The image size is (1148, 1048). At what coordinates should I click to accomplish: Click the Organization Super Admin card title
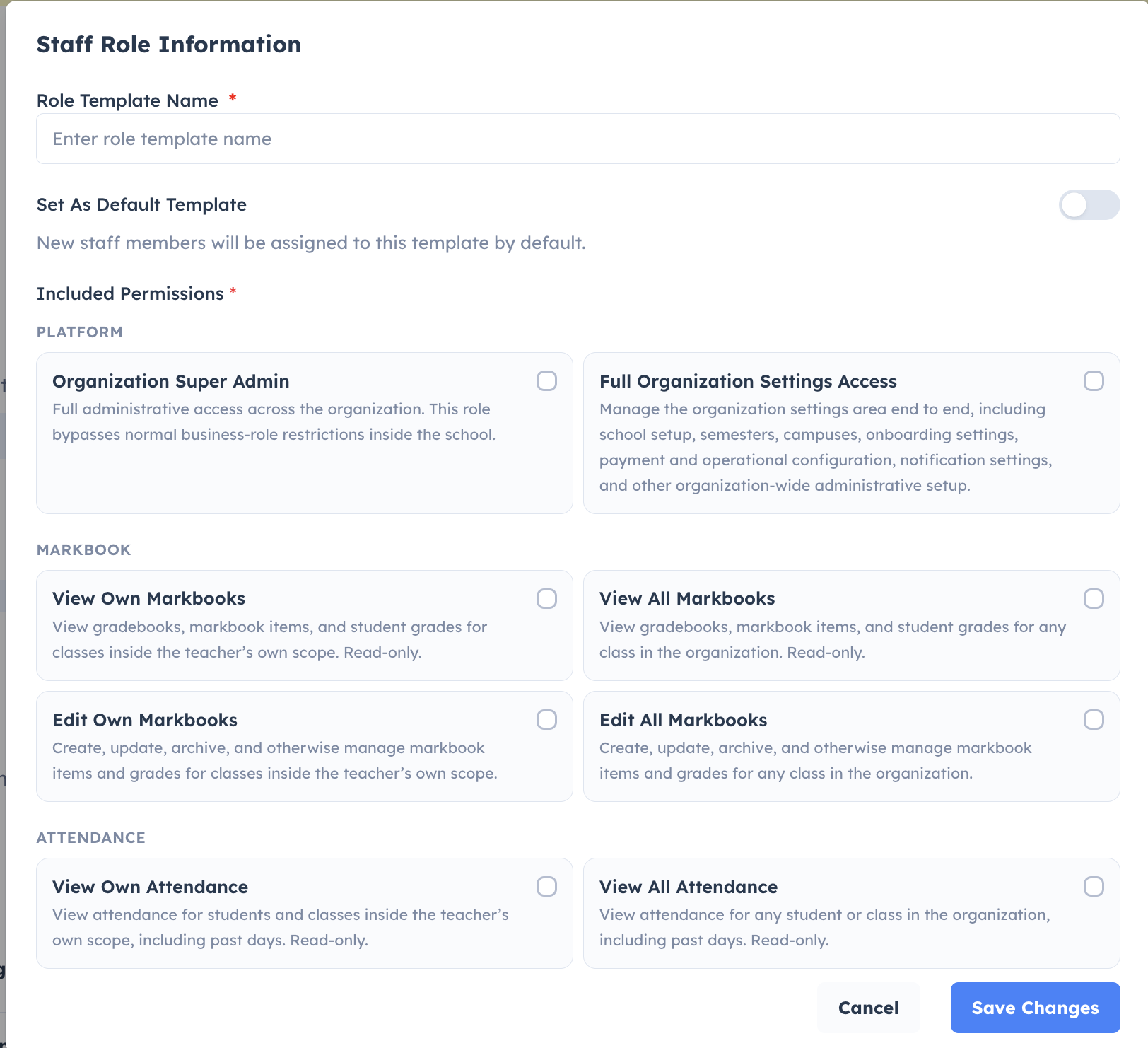(171, 381)
